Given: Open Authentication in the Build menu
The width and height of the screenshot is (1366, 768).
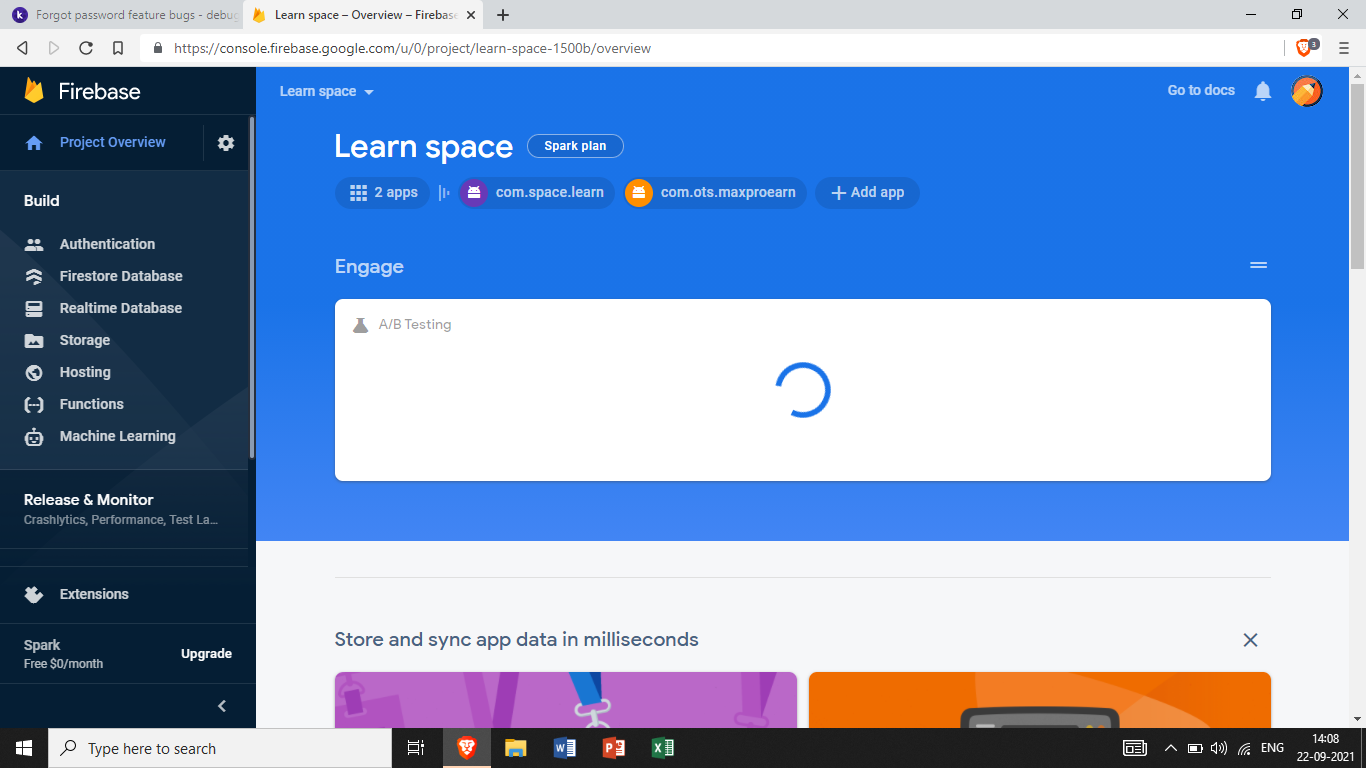Looking at the screenshot, I should click(107, 244).
